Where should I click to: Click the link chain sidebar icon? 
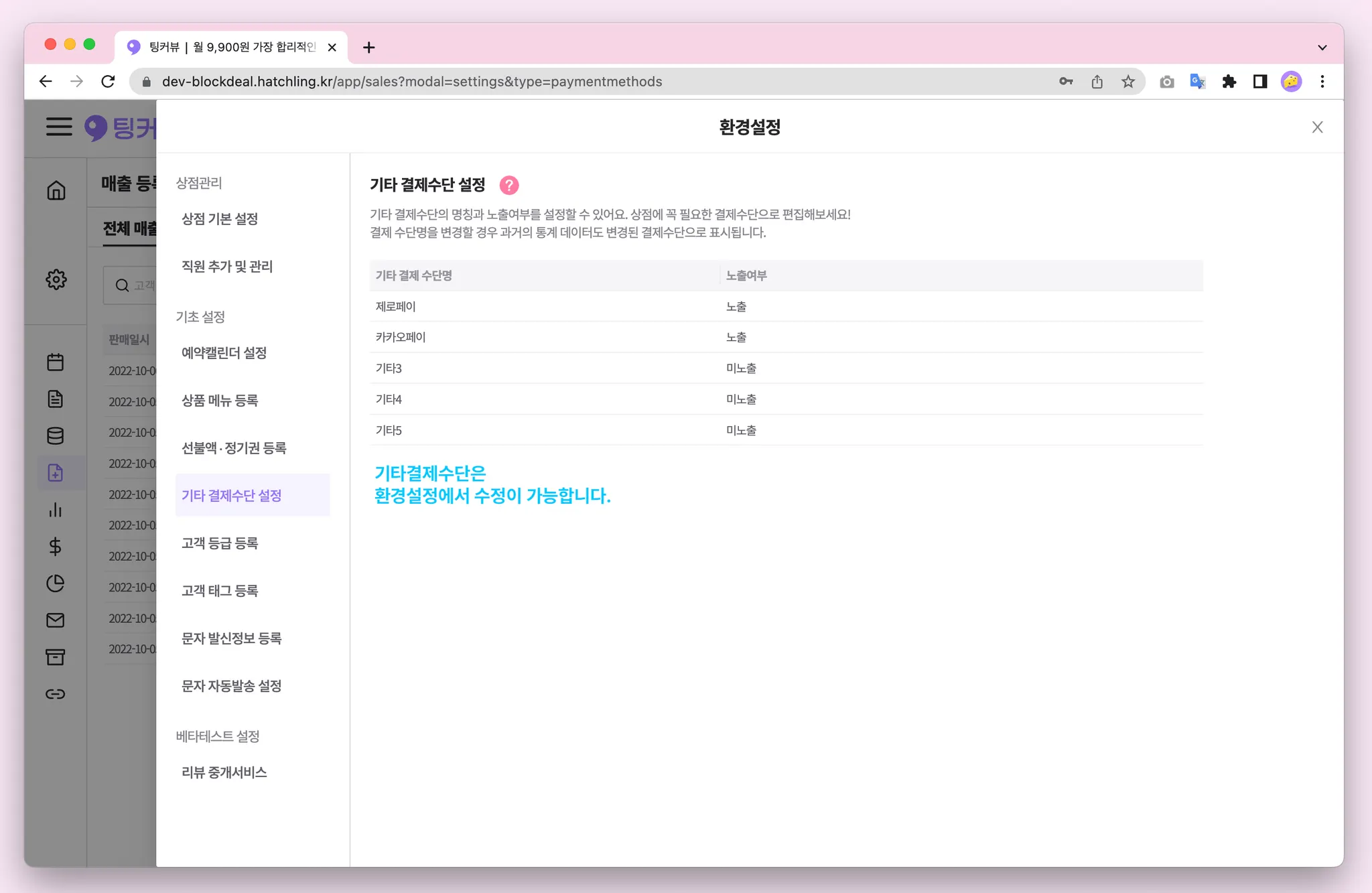coord(56,694)
